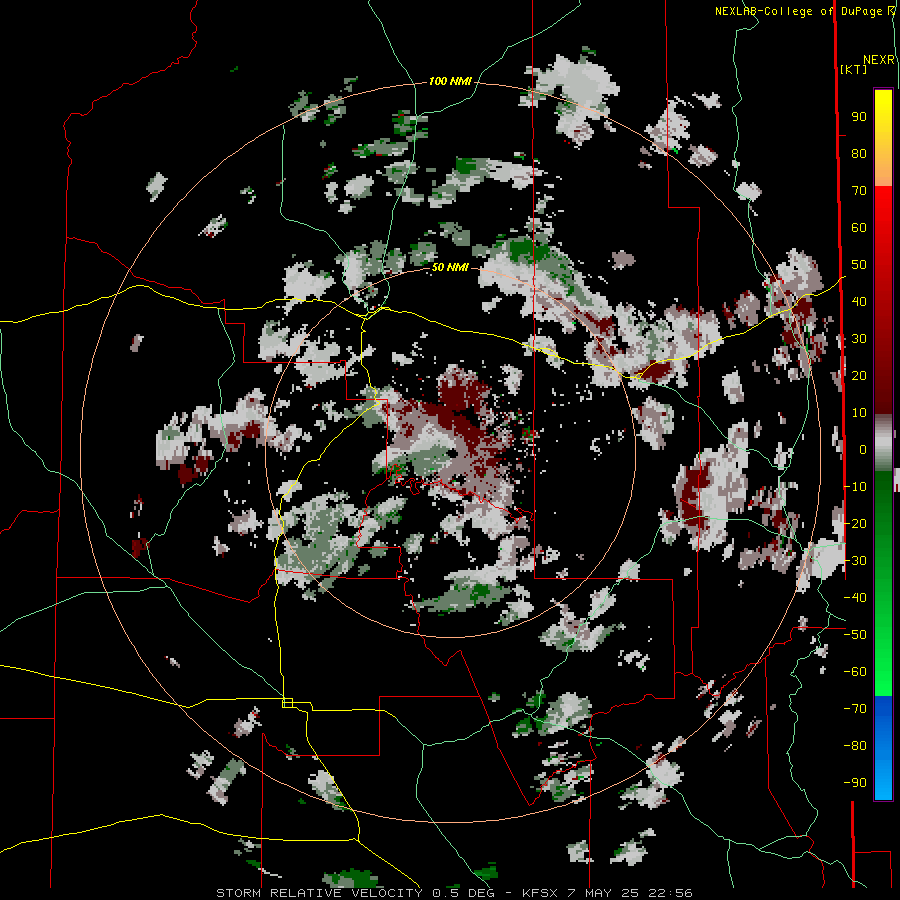Click the -80 value on velocity scale
This screenshot has height=900, width=900.
[855, 746]
